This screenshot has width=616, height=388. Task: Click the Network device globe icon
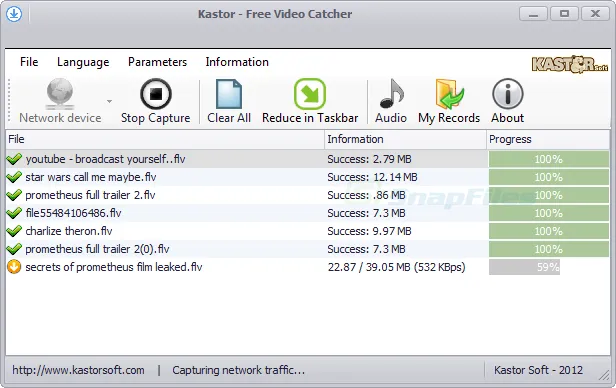pyautogui.click(x=60, y=93)
